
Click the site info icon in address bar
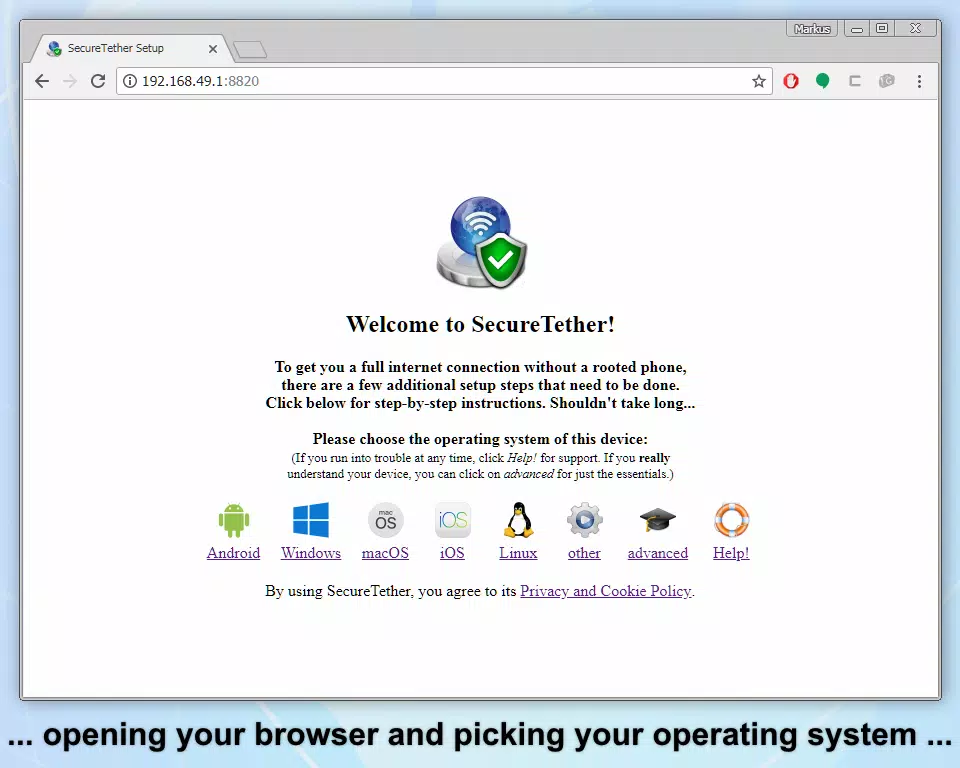point(130,81)
